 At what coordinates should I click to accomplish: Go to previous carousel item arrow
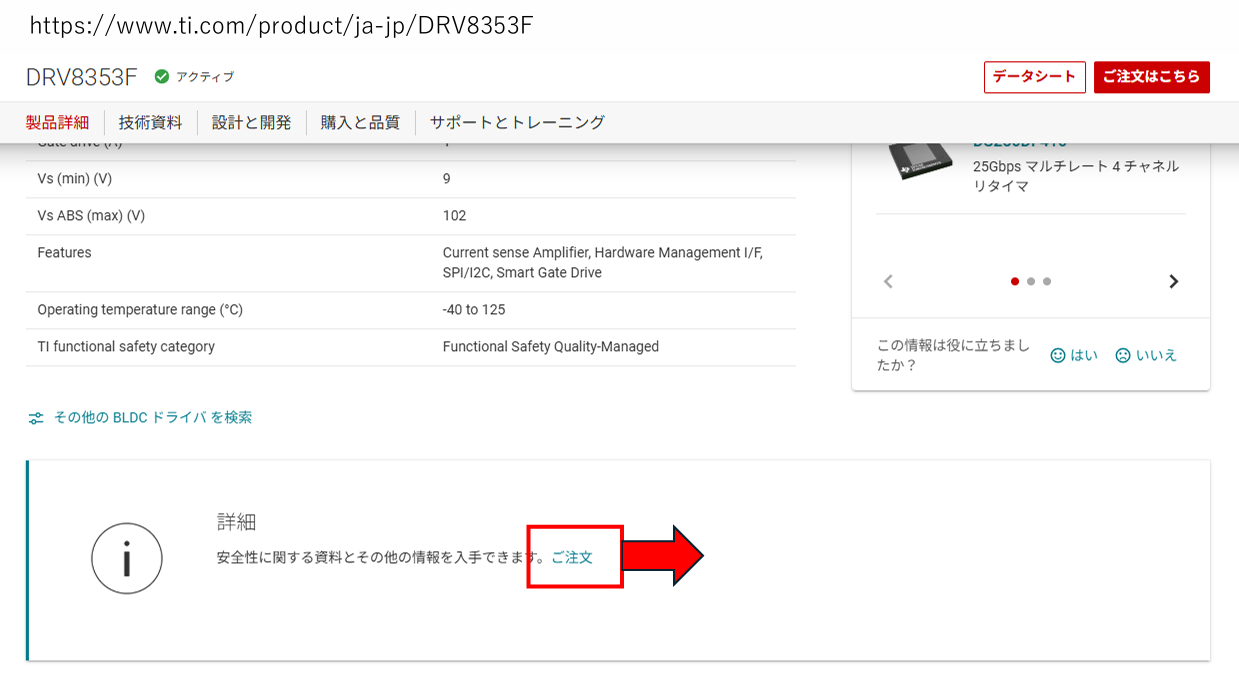[888, 281]
